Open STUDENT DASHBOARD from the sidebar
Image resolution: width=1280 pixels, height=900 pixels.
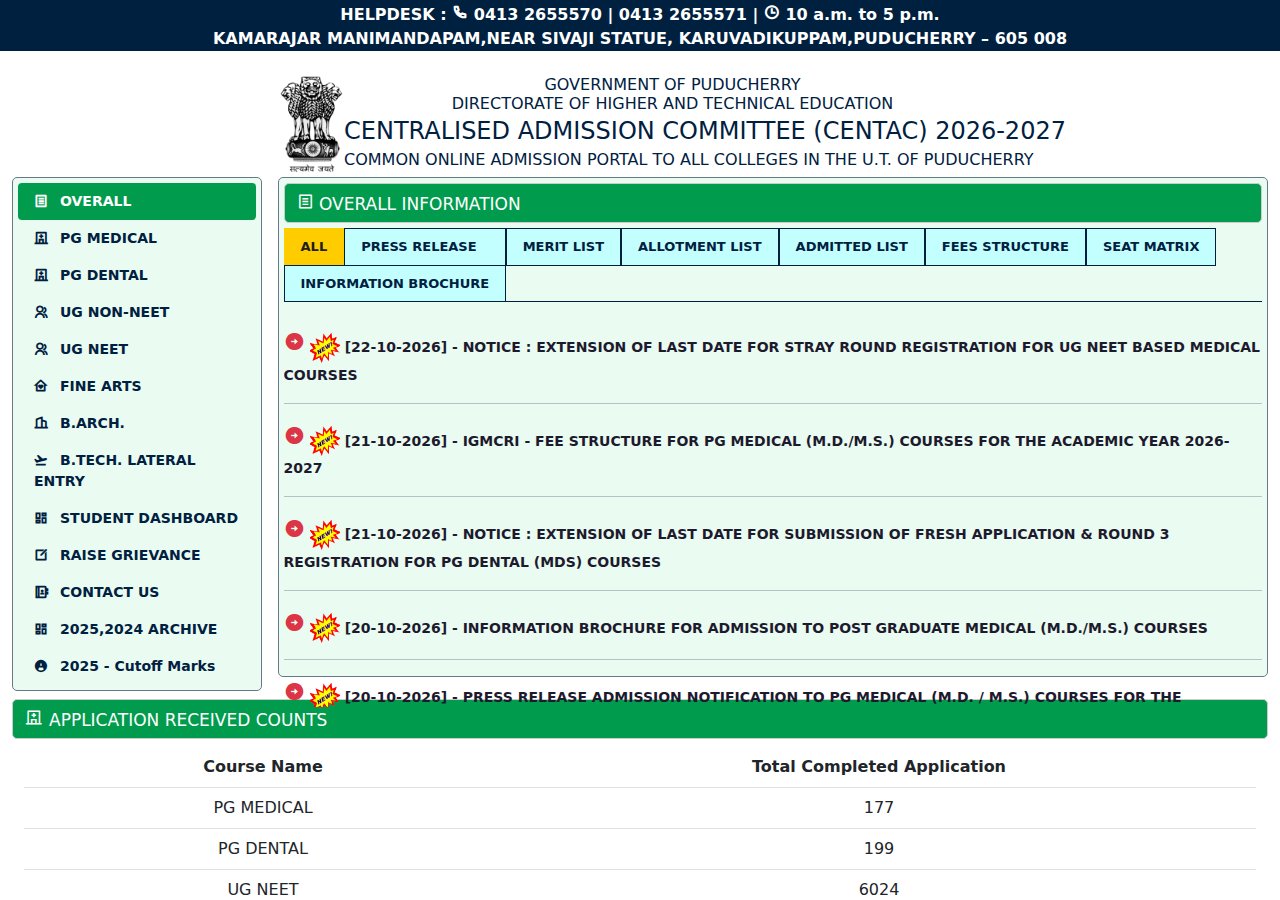[x=137, y=518]
